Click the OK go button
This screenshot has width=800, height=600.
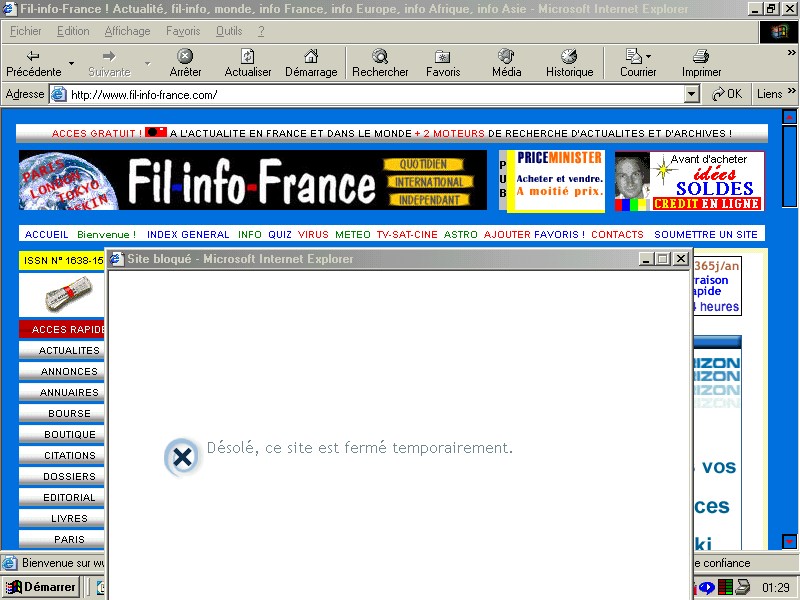[727, 94]
